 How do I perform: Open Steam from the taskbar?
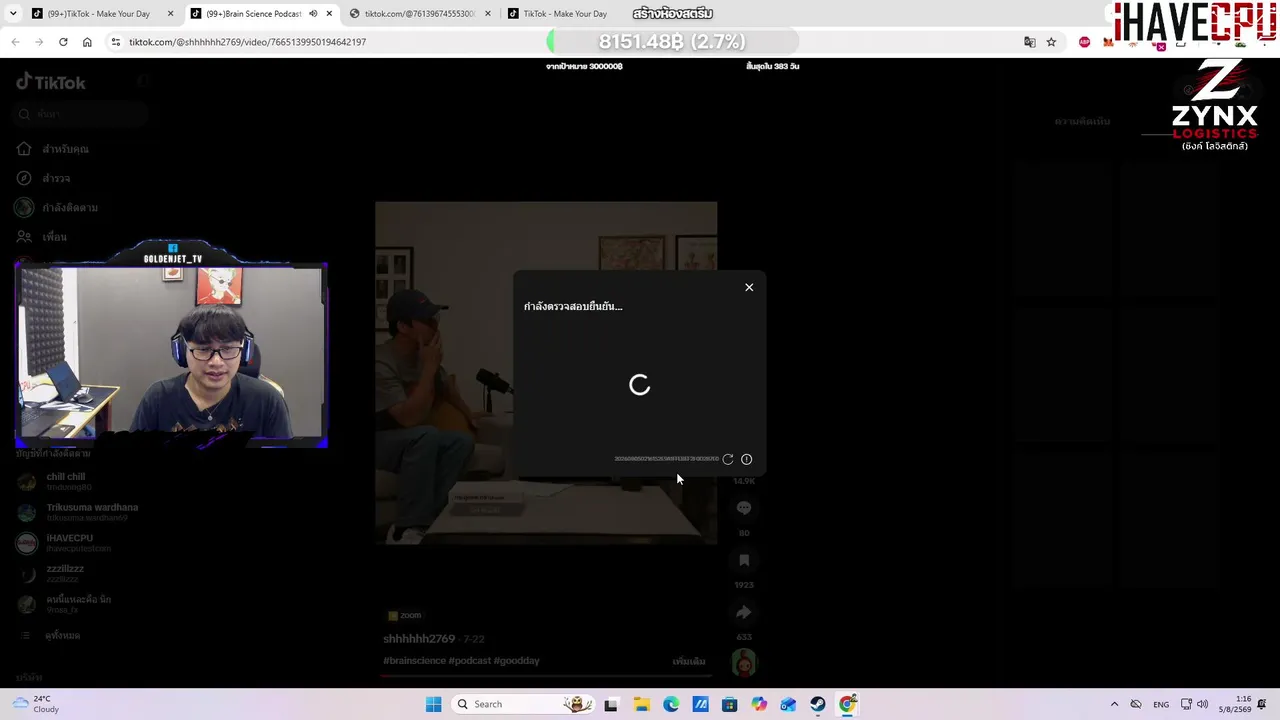(818, 704)
